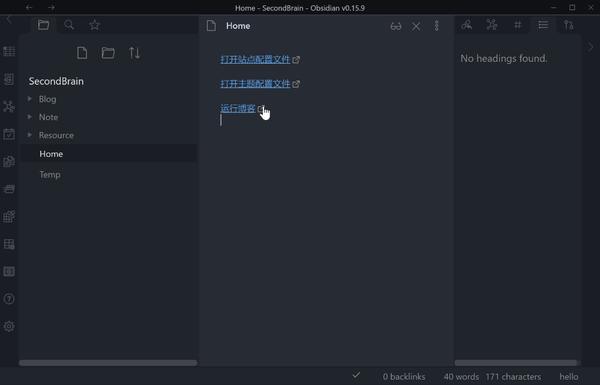Click the ribbon grid with pencil icon
Image resolution: width=600 pixels, height=385 pixels.
coord(9,216)
